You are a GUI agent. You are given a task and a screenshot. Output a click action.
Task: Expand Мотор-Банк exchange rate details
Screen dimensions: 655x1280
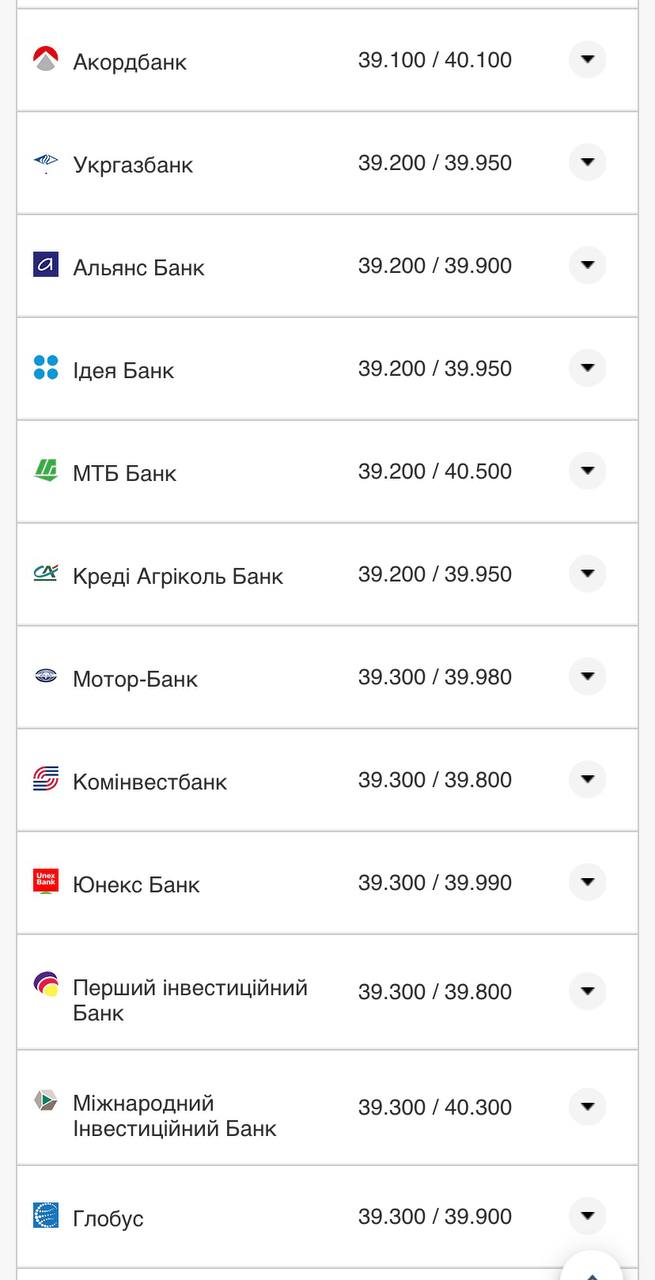pyautogui.click(x=587, y=677)
